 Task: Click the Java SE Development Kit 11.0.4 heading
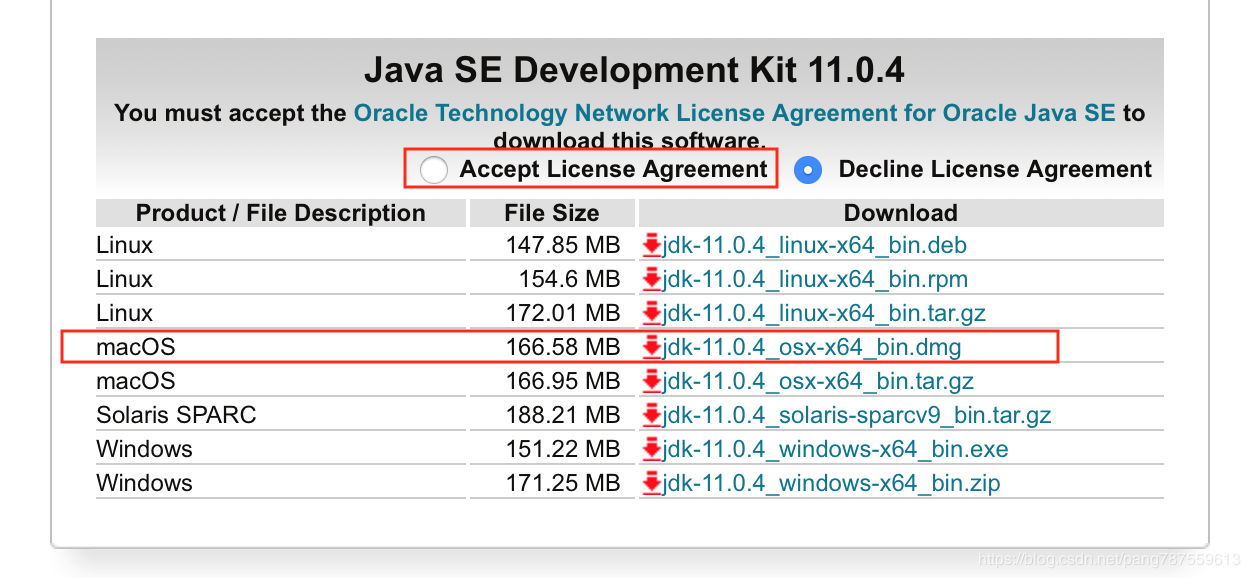pyautogui.click(x=634, y=70)
